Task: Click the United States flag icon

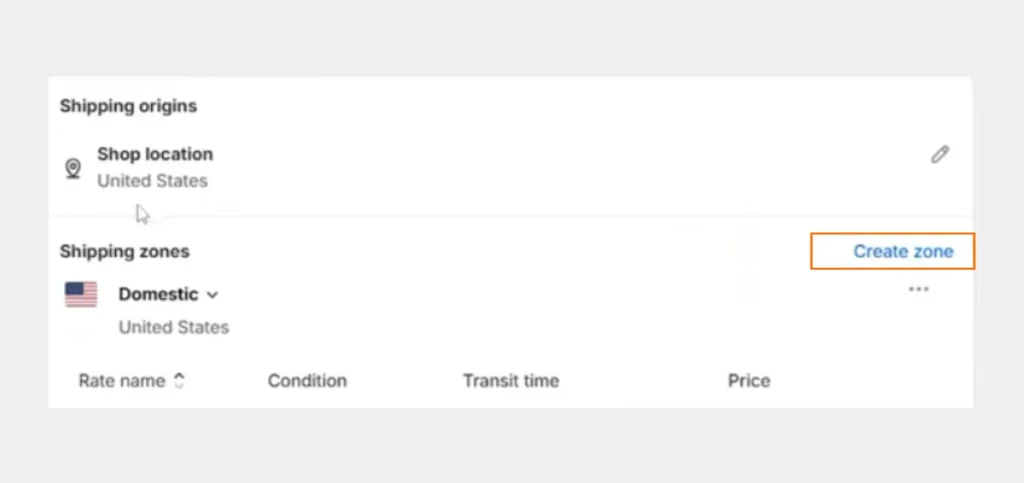Action: tap(81, 294)
